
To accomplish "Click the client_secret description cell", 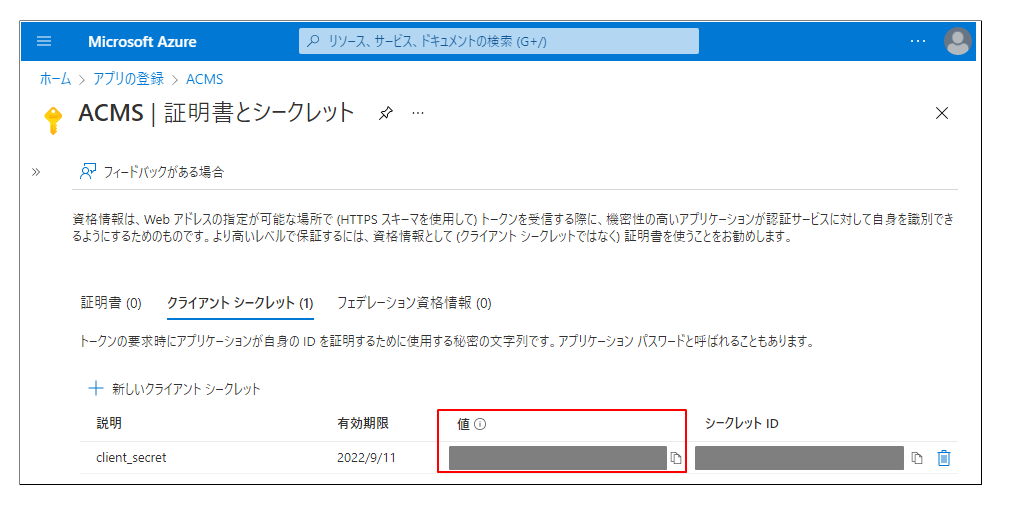I will pyautogui.click(x=131, y=457).
